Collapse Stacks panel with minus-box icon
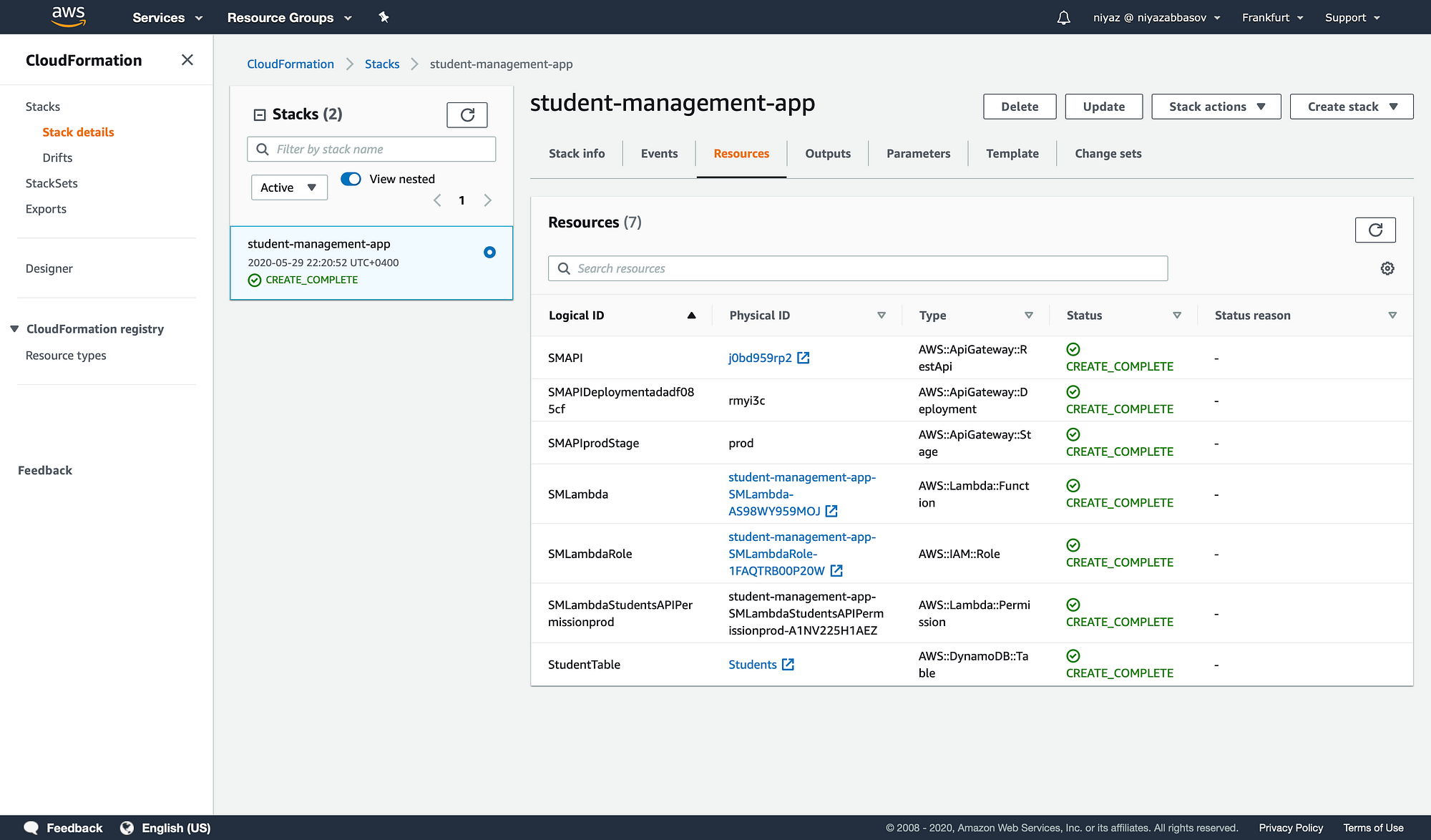Screen dimensions: 1431x840 click(x=260, y=114)
